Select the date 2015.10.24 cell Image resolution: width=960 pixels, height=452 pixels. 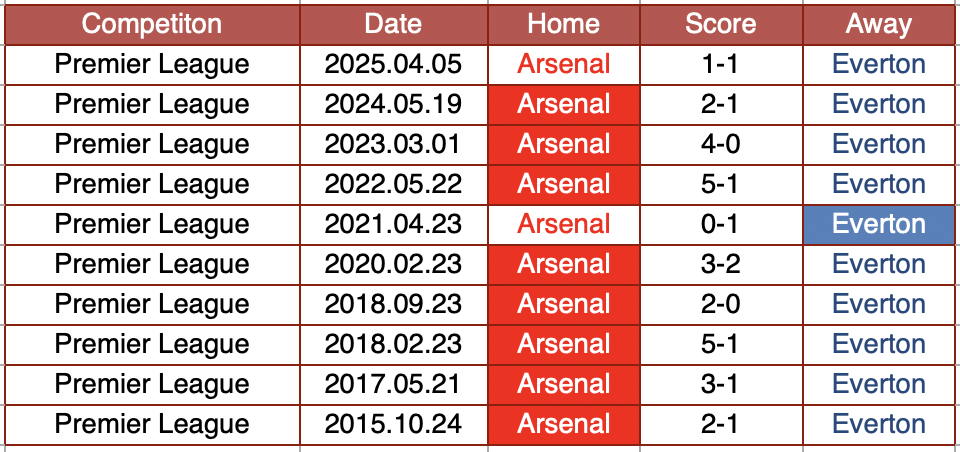[393, 424]
